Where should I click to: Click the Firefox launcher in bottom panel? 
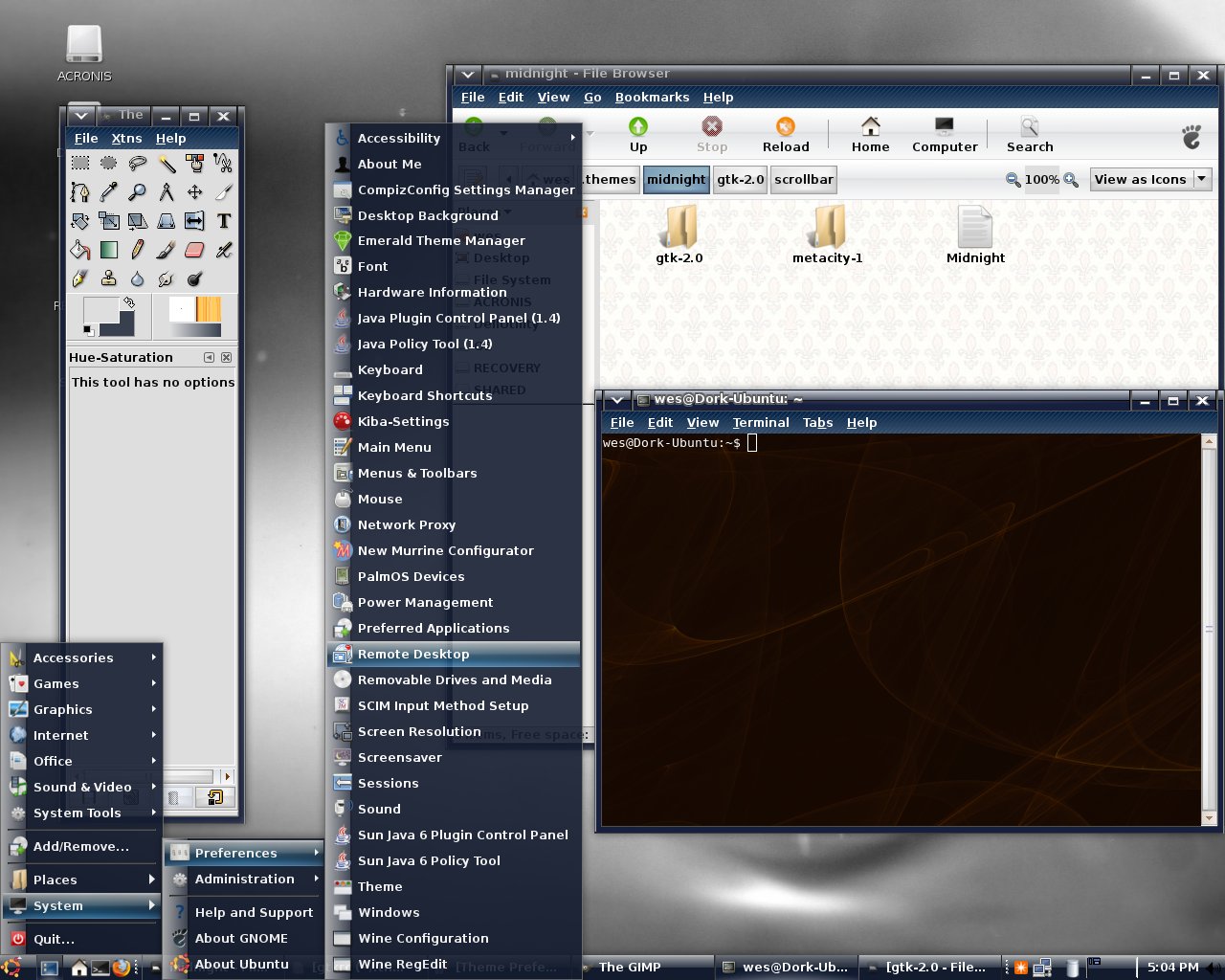click(x=121, y=968)
